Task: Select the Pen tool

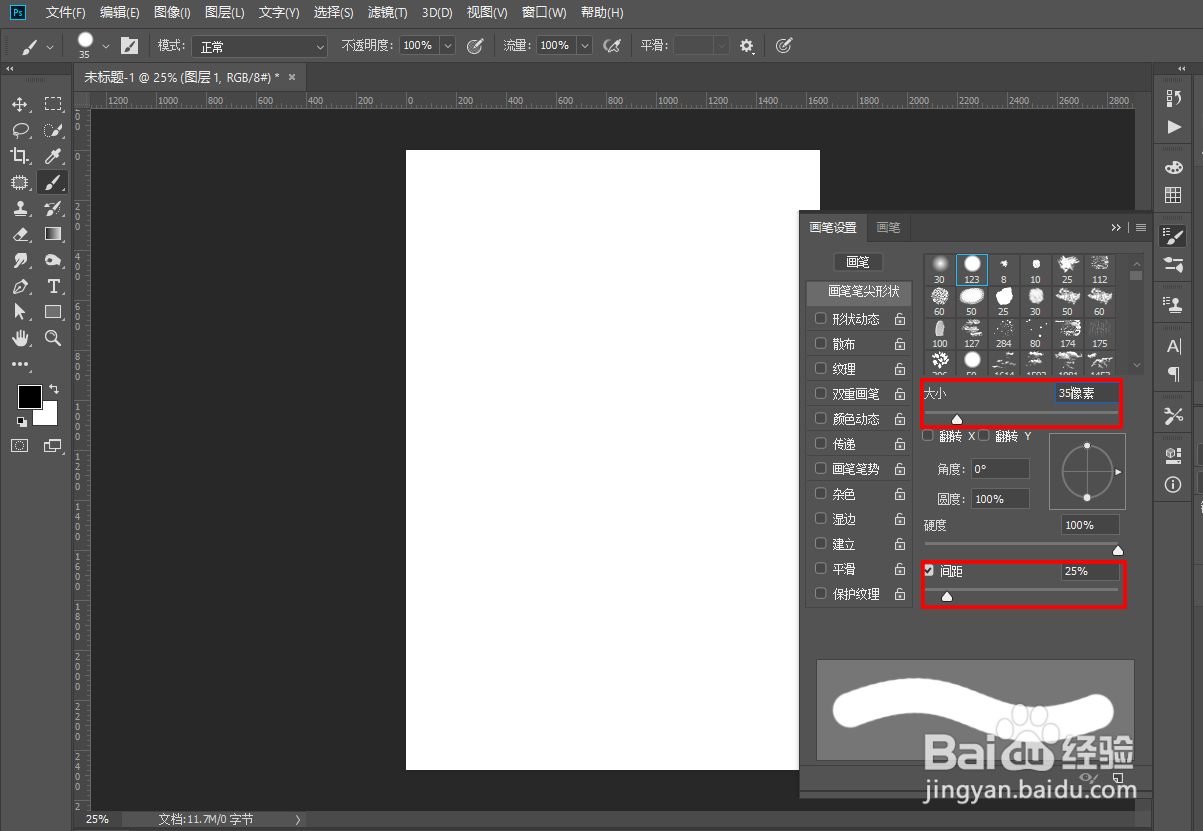Action: pos(19,286)
